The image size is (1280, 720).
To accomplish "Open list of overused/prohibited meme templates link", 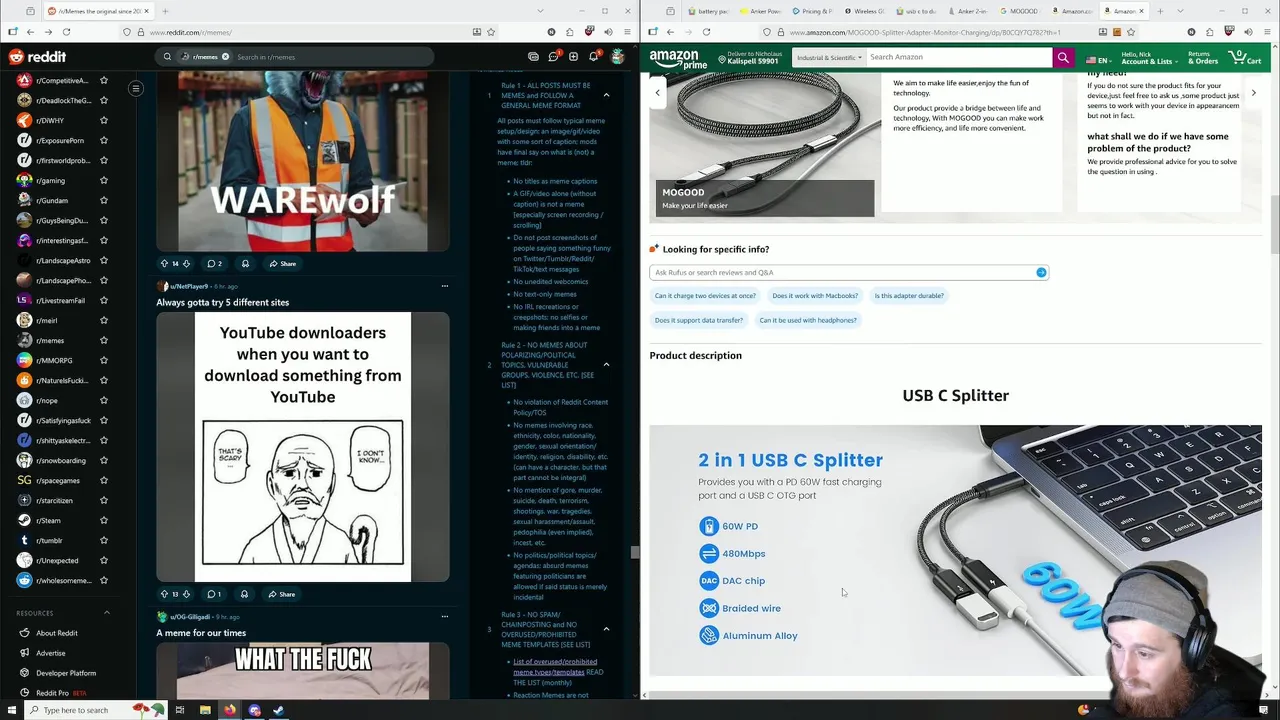I will [x=555, y=667].
